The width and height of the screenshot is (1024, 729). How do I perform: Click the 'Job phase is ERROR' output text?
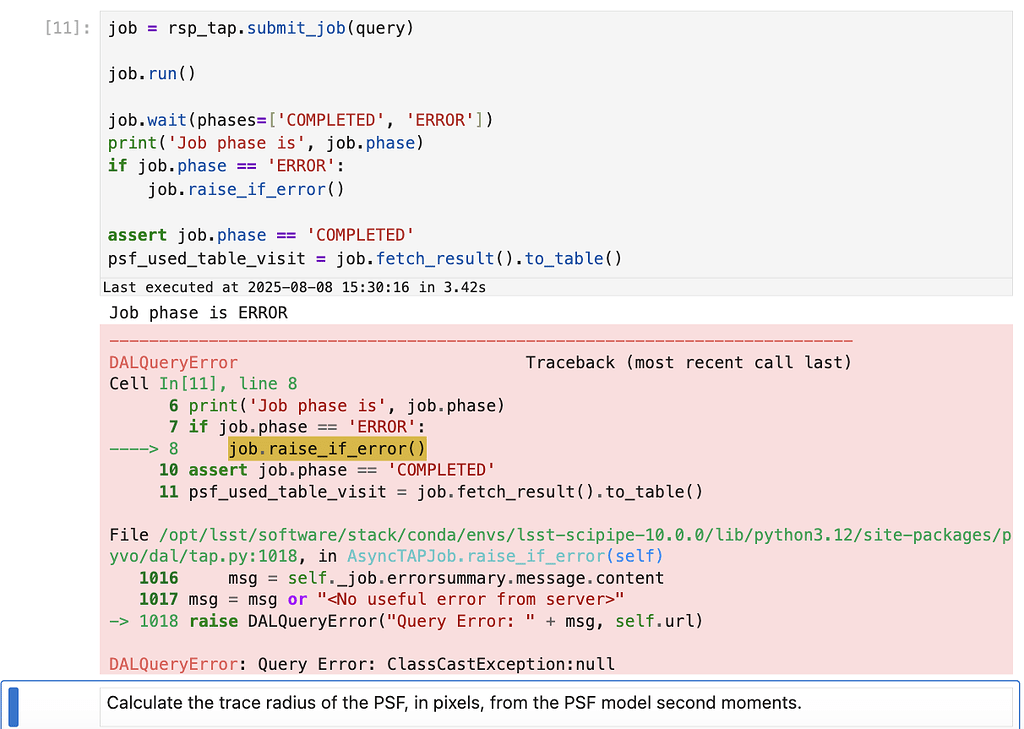[x=180, y=312]
